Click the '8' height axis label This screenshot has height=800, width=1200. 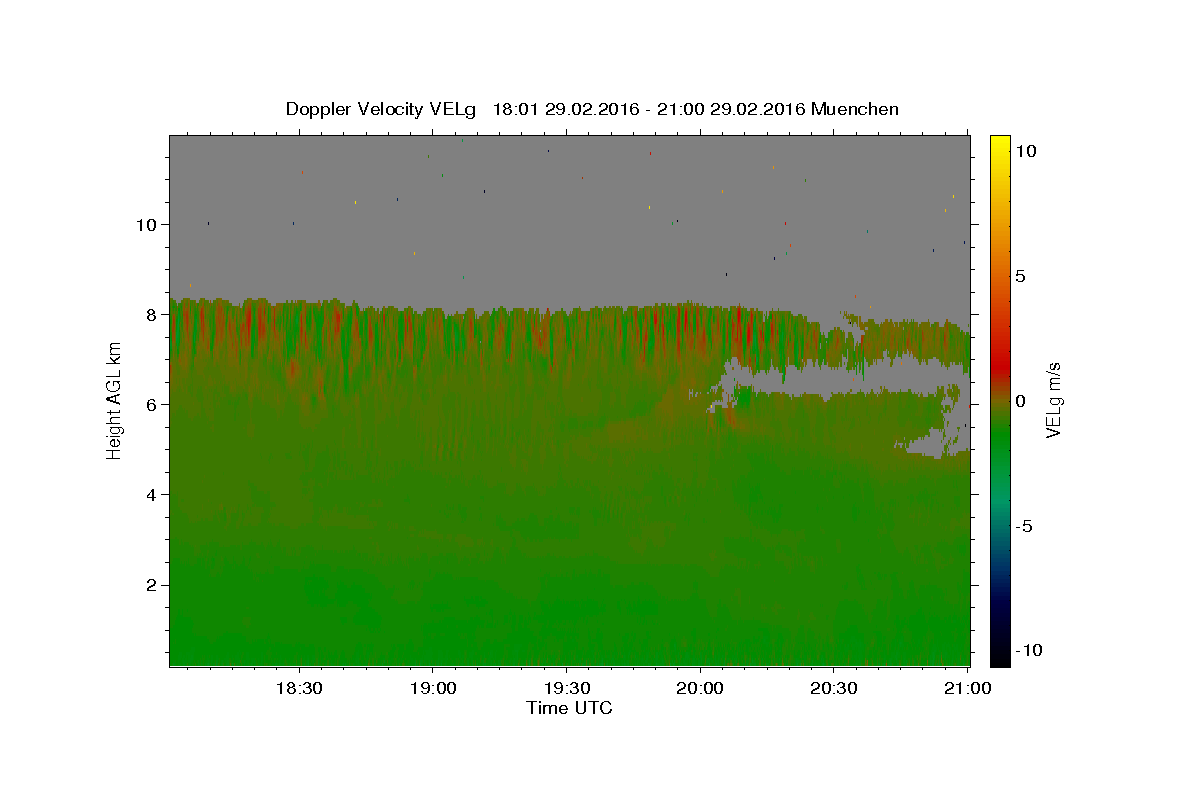[x=152, y=314]
